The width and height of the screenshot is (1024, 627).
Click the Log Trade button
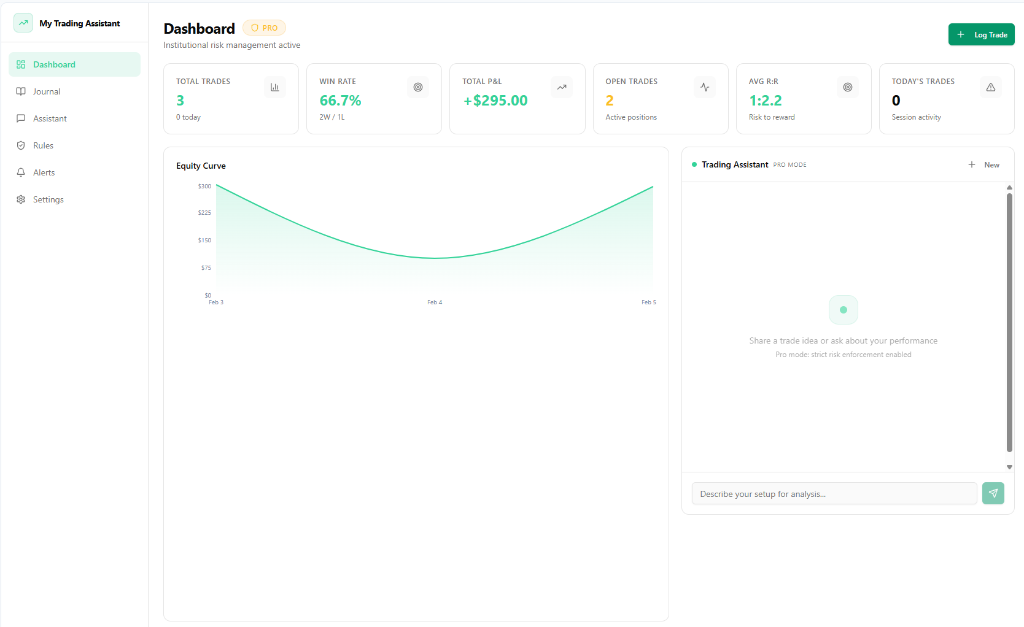[982, 35]
